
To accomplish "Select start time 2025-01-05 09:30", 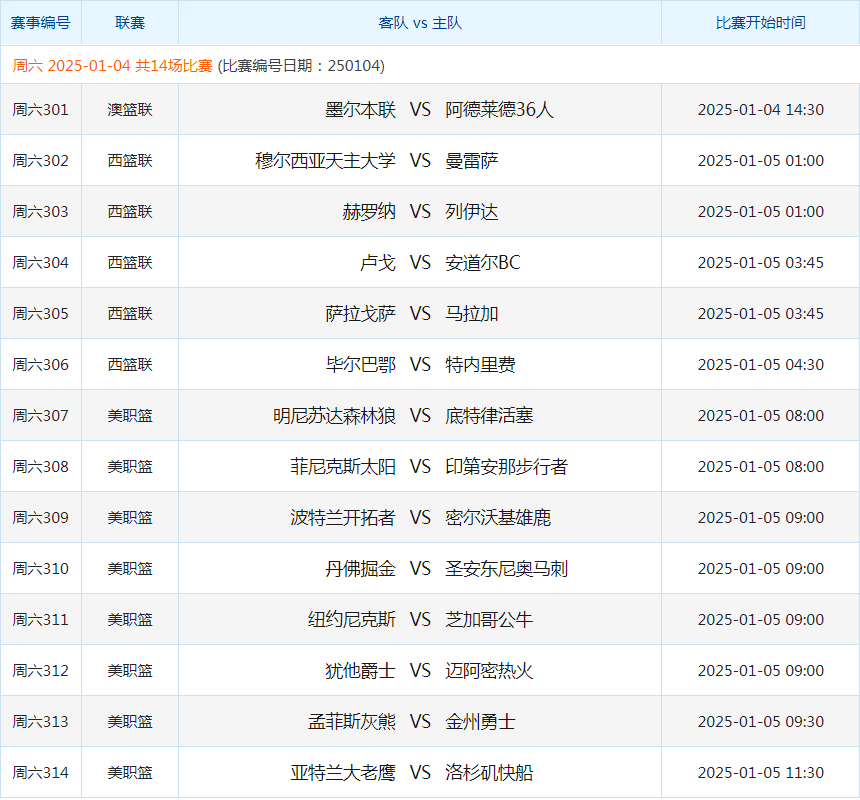I will (761, 722).
